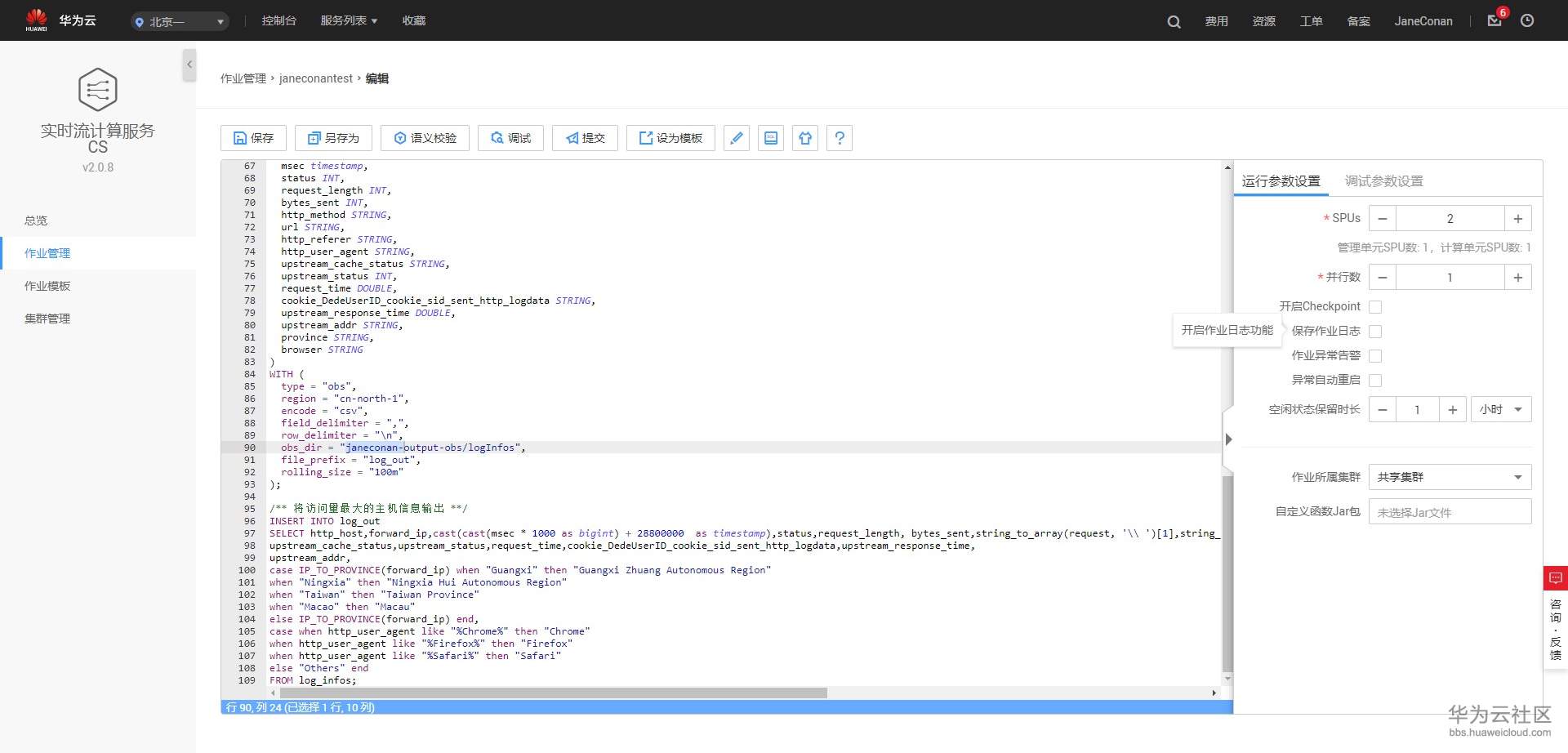Enable the 保存作业日志 checkbox
This screenshot has width=1568, height=753.
coord(1375,332)
